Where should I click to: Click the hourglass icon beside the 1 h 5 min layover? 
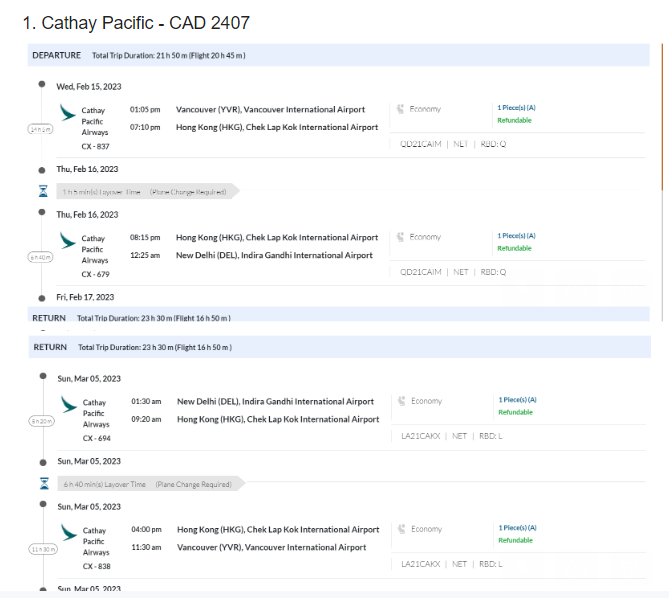[42, 191]
